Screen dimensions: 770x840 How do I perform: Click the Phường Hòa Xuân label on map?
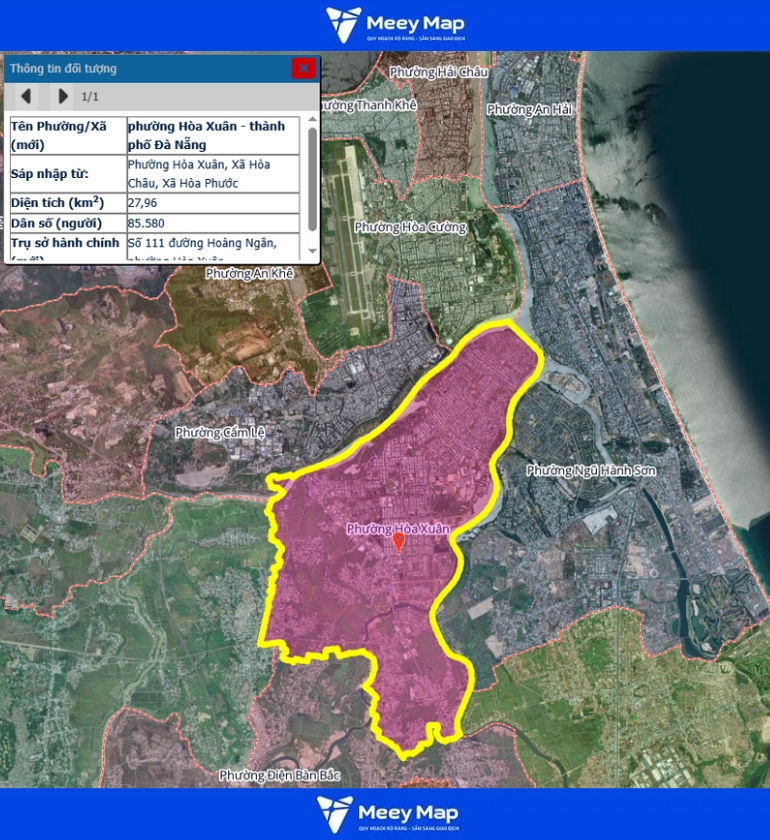pyautogui.click(x=398, y=527)
